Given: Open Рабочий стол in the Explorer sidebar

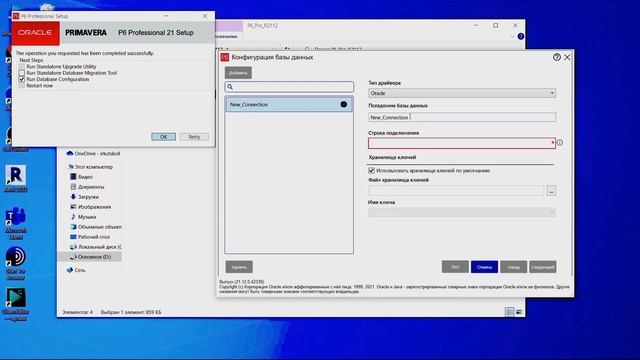Looking at the screenshot, I should [90, 237].
